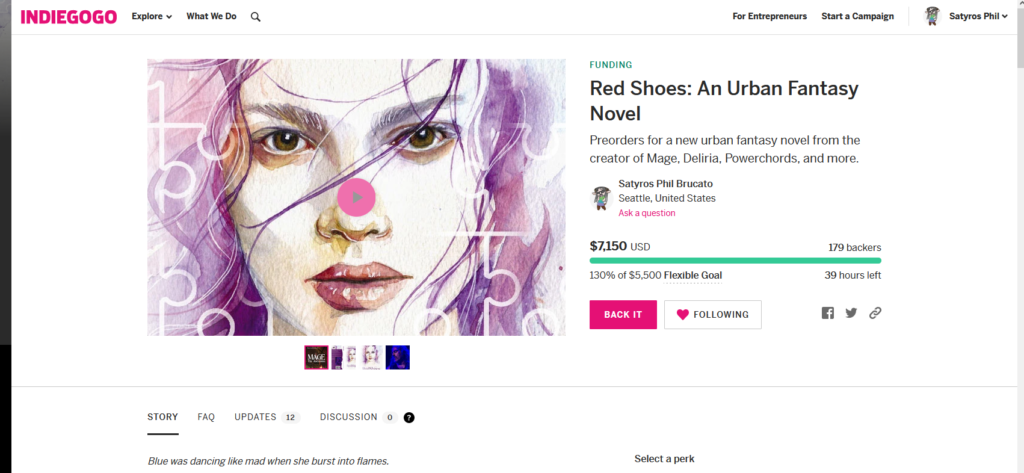The width and height of the screenshot is (1024, 473).
Task: Switch to the FAQ tab
Action: [206, 417]
